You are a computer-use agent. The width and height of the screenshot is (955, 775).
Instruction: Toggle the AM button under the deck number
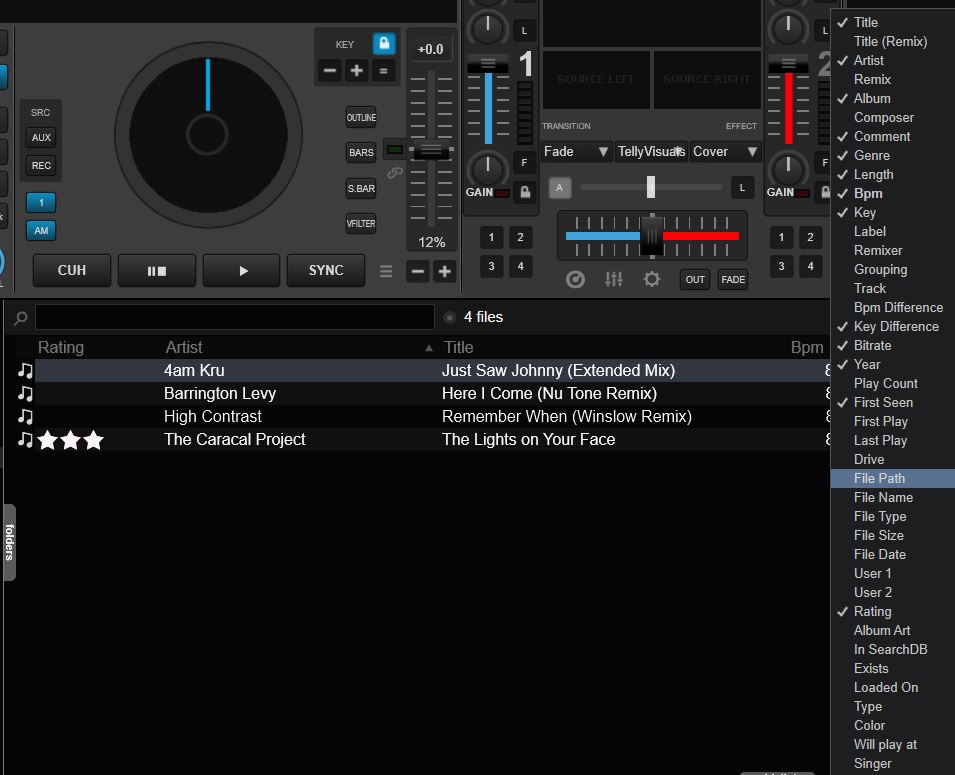click(x=40, y=231)
